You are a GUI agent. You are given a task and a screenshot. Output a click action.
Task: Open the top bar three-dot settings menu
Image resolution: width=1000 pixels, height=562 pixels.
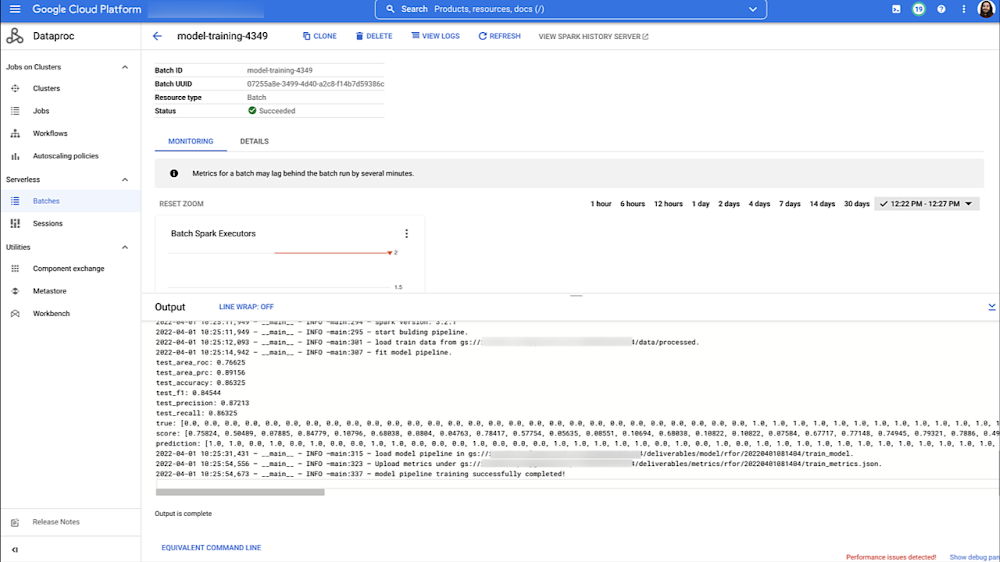(x=964, y=9)
